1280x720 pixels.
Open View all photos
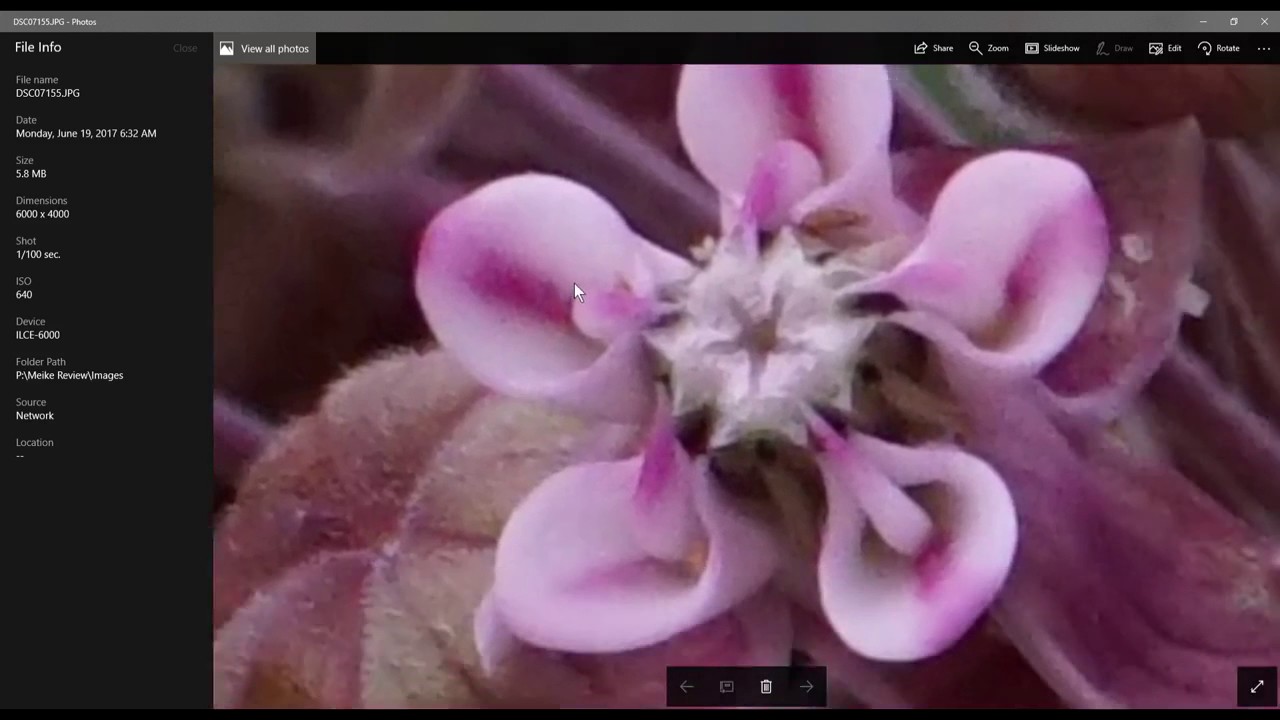265,48
